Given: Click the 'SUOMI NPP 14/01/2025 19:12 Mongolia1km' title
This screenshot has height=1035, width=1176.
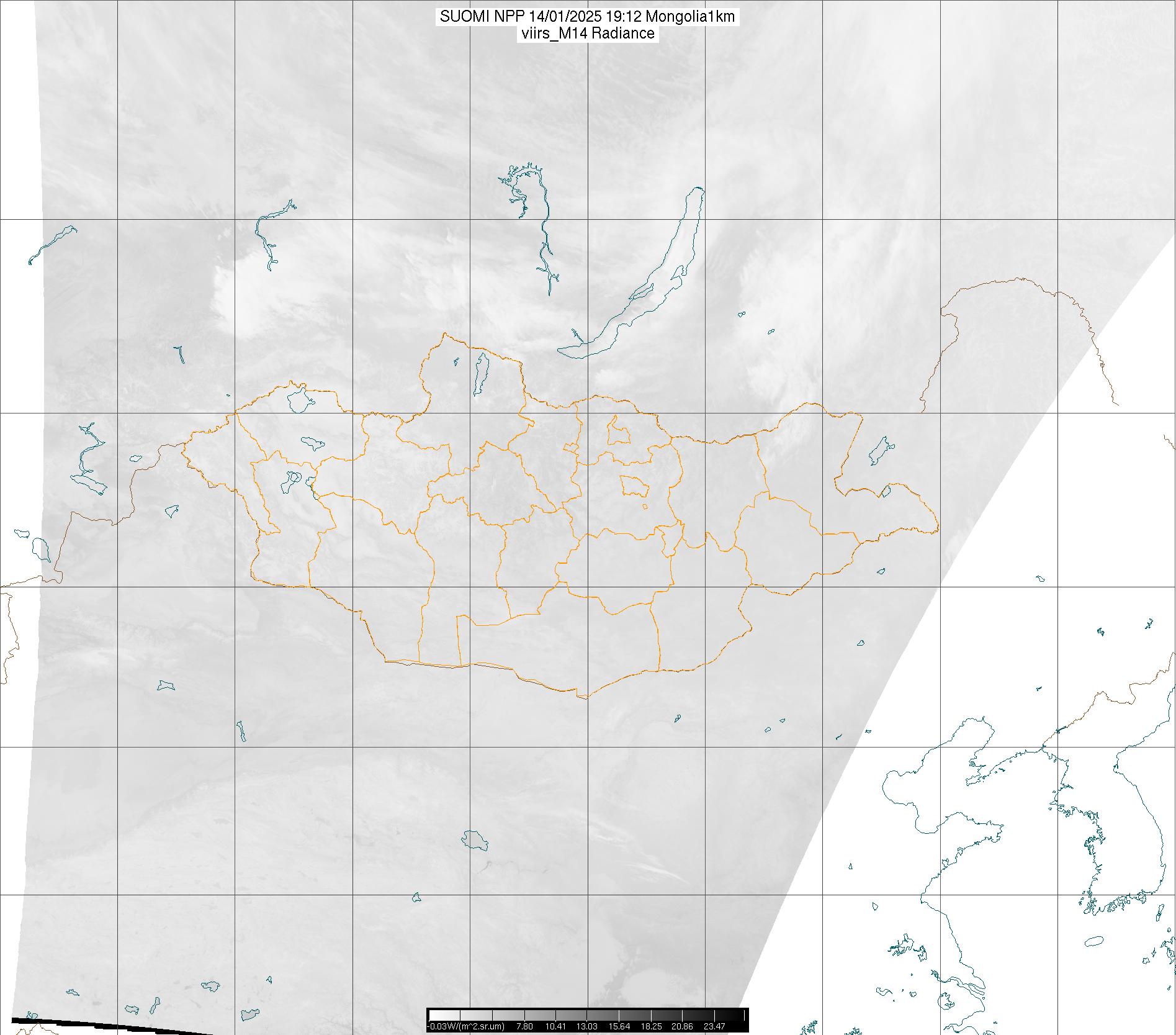Looking at the screenshot, I should (x=587, y=17).
